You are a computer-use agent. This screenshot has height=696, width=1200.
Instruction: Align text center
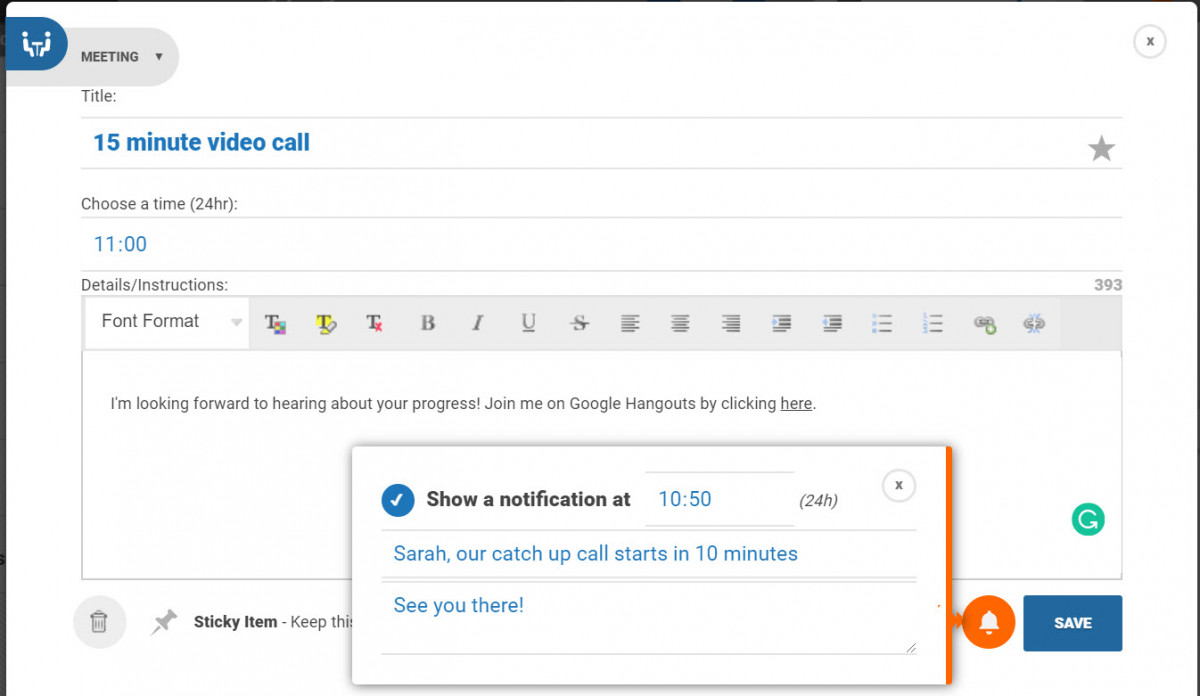680,323
